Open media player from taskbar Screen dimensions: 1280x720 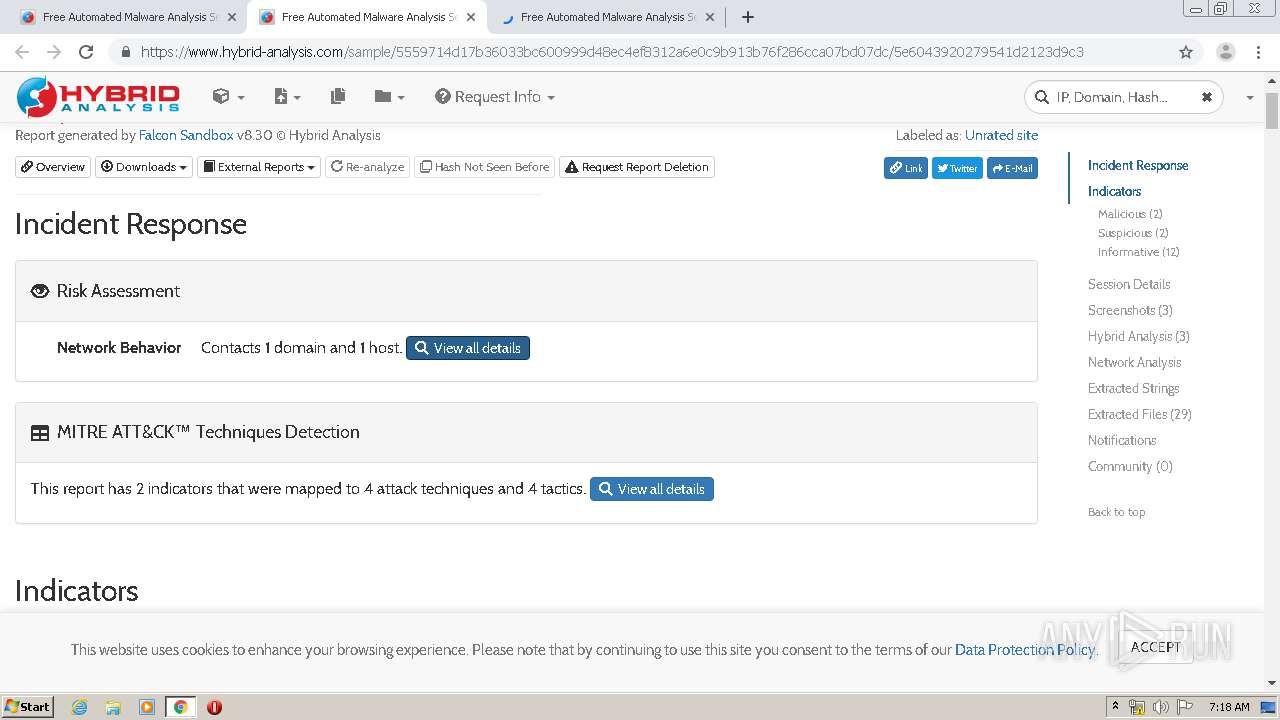[146, 707]
